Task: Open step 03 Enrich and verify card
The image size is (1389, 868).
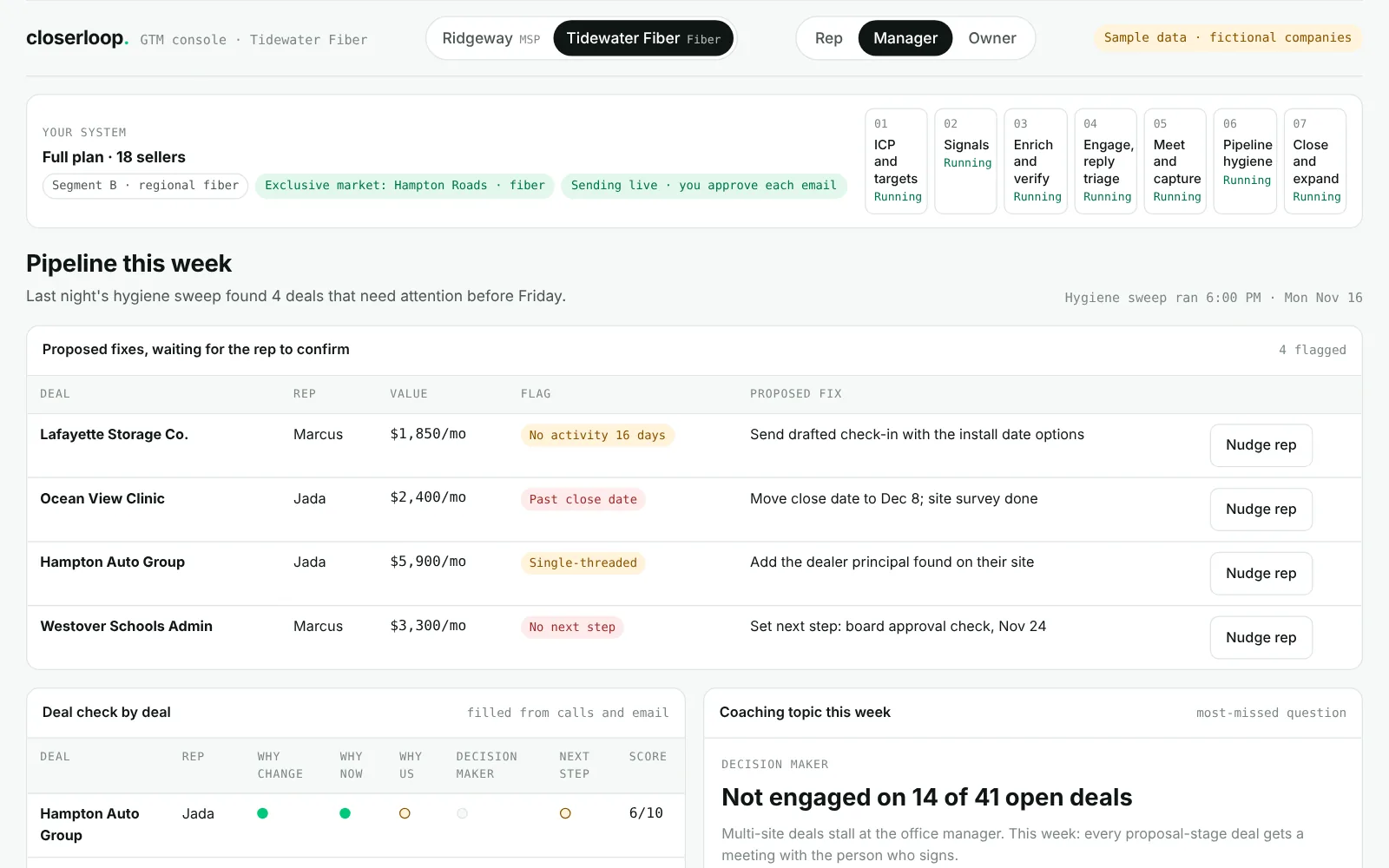Action: point(1036,161)
